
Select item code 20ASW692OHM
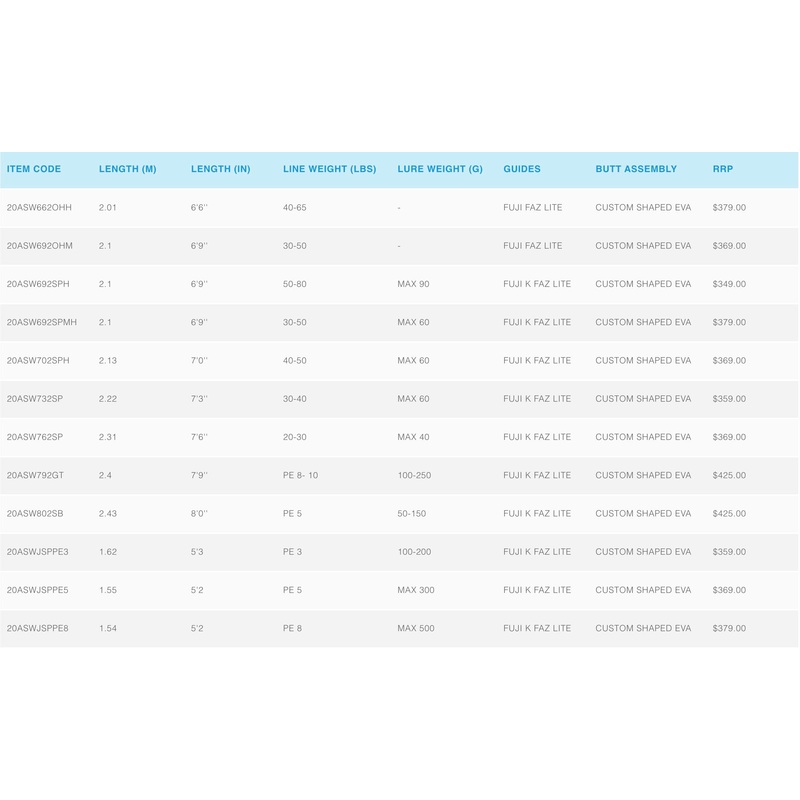[39, 246]
